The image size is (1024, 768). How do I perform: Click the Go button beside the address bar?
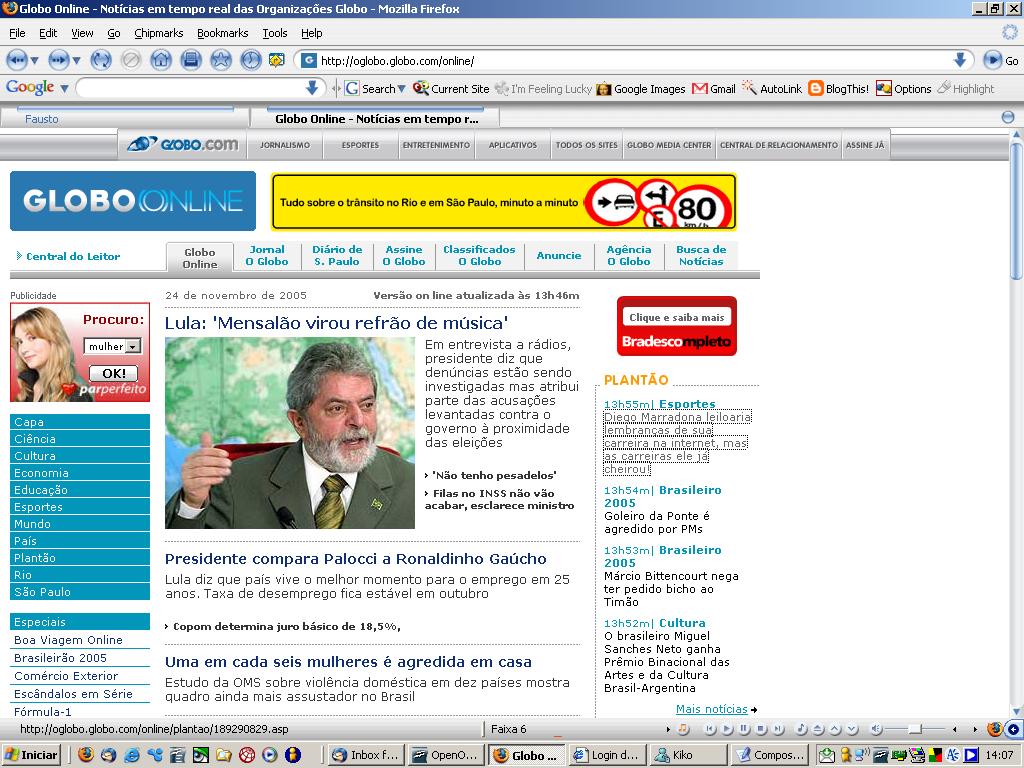(x=1001, y=60)
